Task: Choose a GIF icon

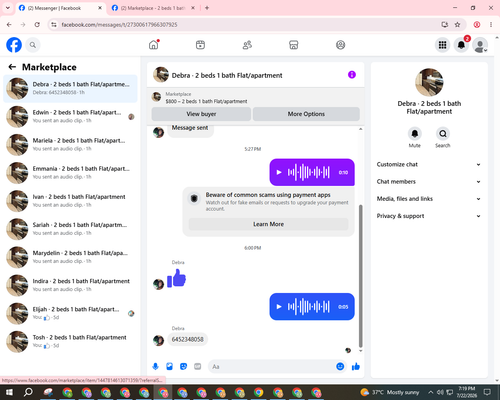Action: pyautogui.click(x=198, y=367)
